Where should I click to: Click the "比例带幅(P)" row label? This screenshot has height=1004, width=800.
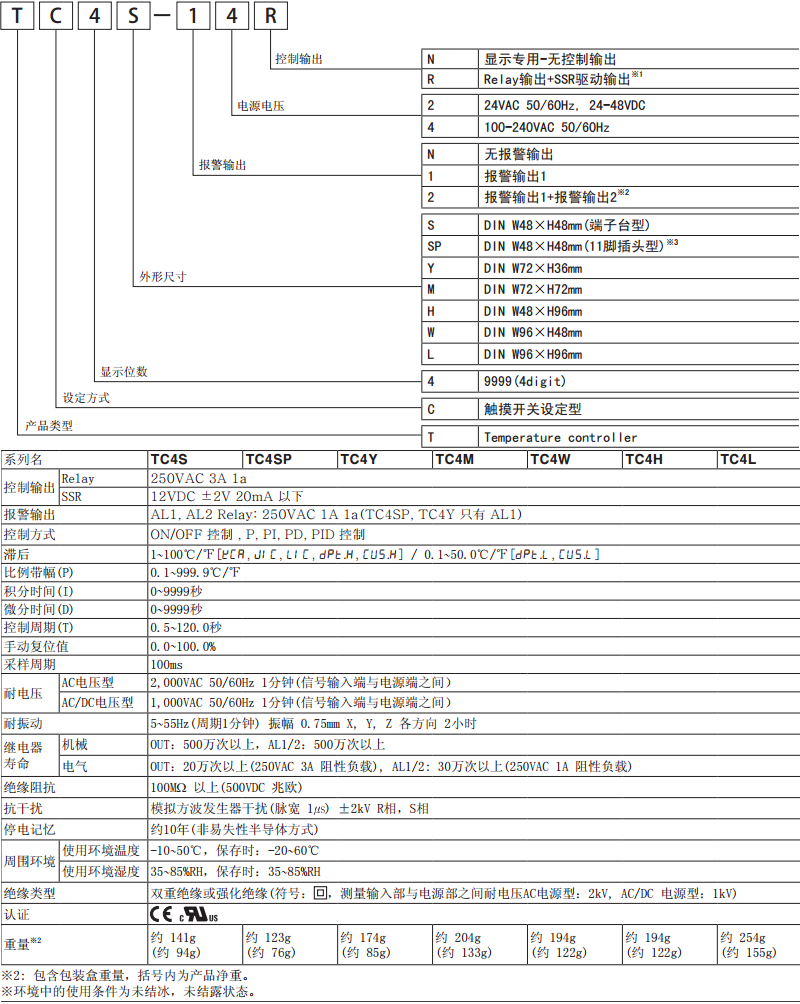click(x=38, y=572)
